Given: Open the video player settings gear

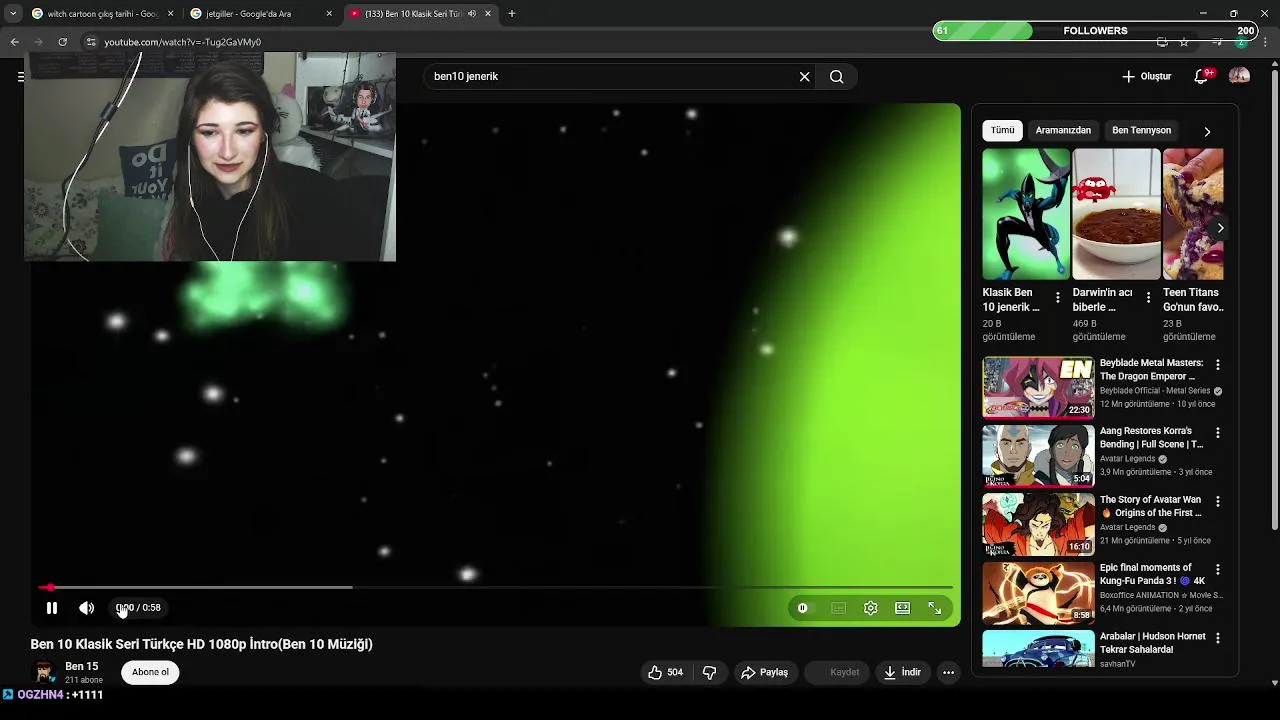Looking at the screenshot, I should [871, 608].
